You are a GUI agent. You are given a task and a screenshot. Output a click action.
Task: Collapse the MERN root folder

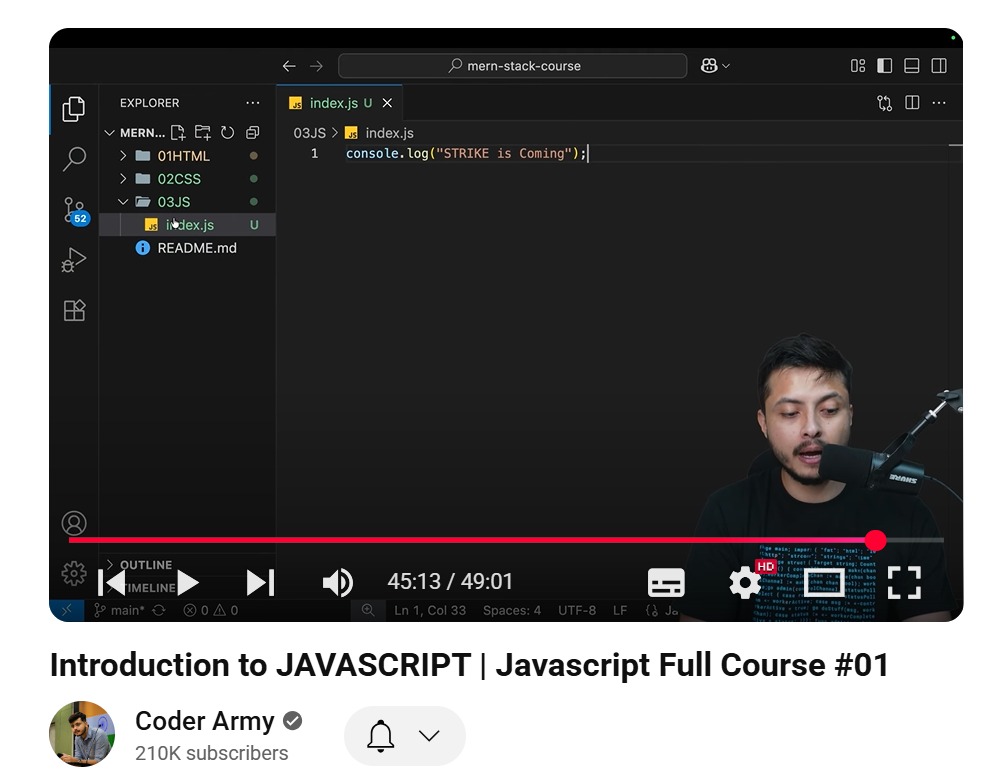(109, 133)
